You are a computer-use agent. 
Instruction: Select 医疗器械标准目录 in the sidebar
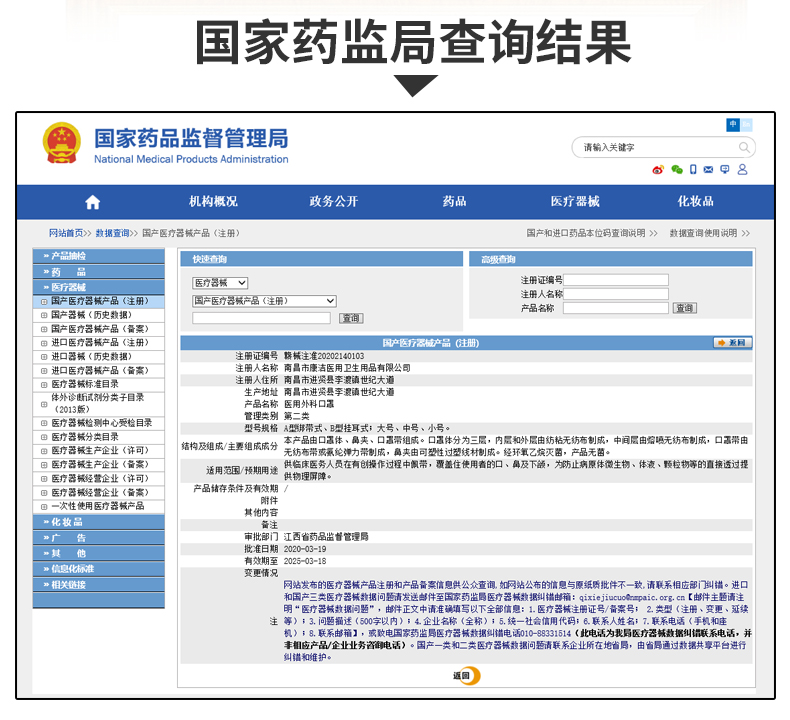click(x=99, y=384)
